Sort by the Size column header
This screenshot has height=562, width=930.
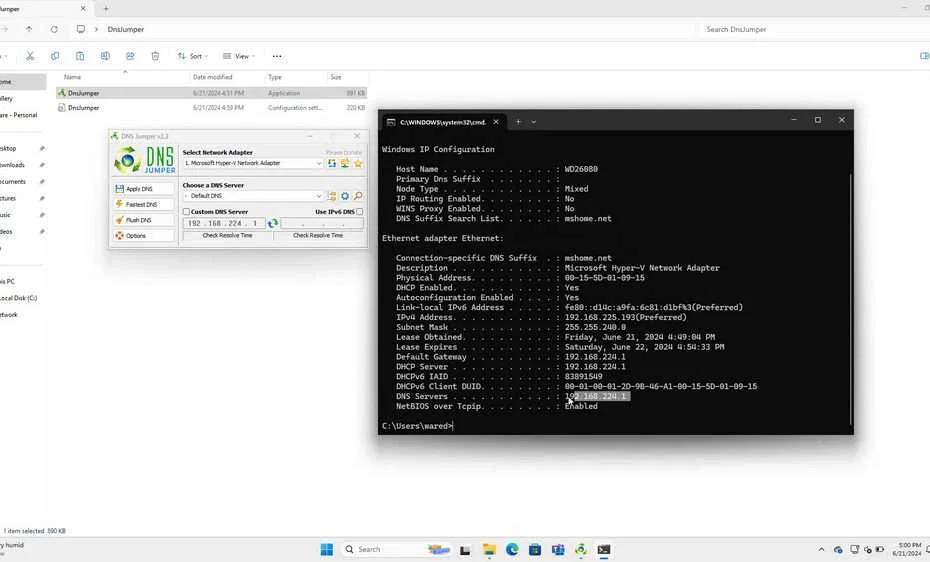click(x=336, y=77)
